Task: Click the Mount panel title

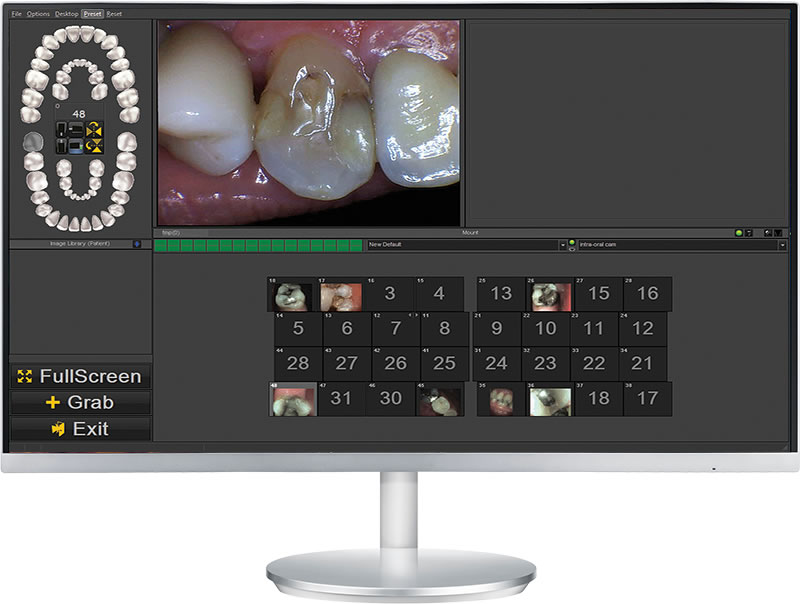Action: 470,233
